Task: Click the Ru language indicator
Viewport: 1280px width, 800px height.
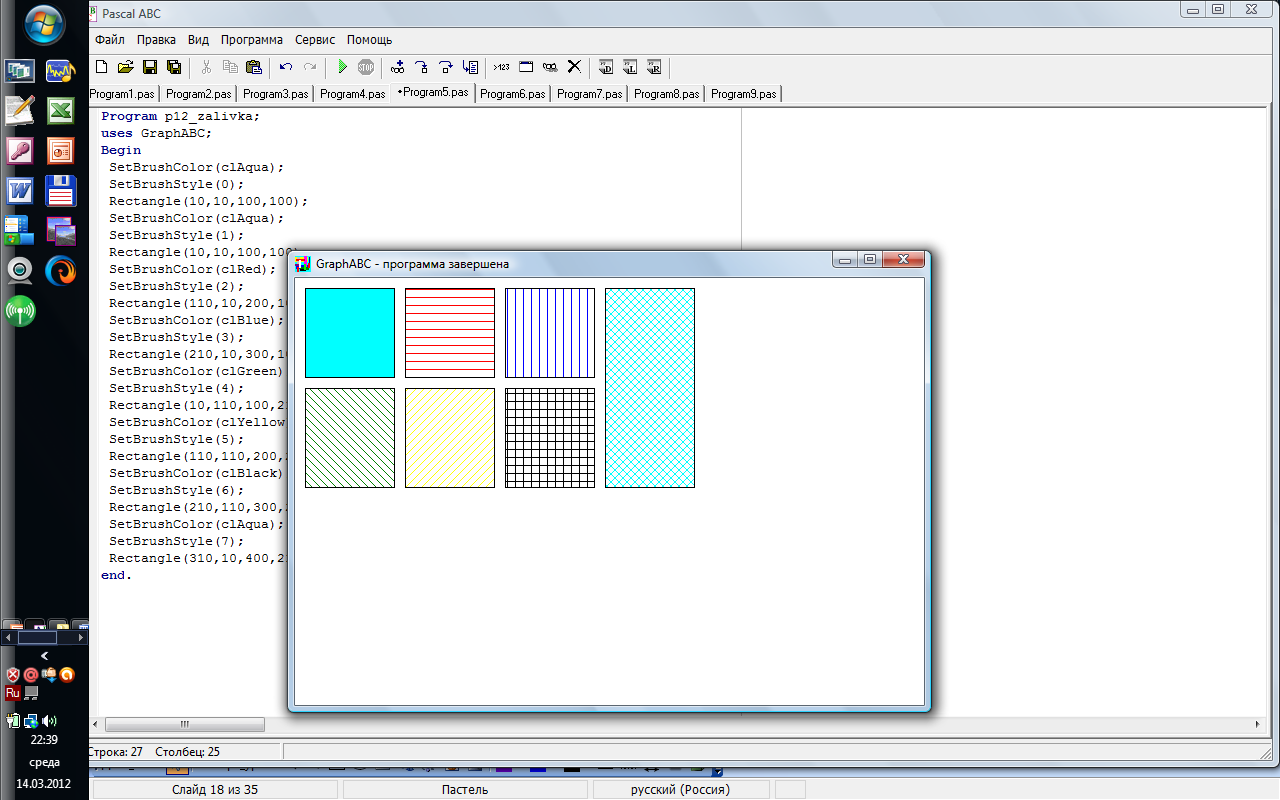Action: coord(13,692)
